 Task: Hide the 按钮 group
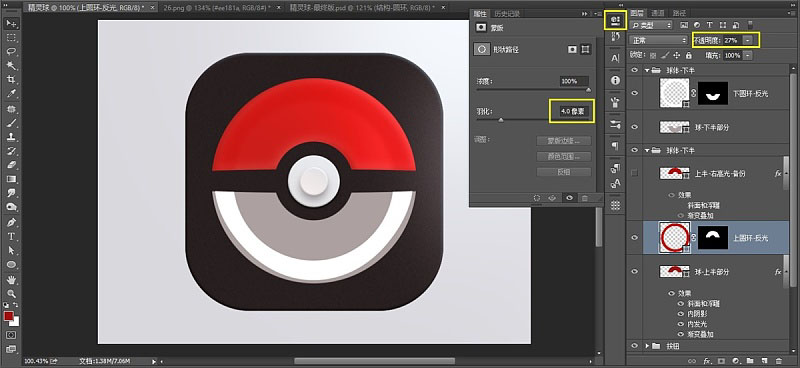[635, 346]
